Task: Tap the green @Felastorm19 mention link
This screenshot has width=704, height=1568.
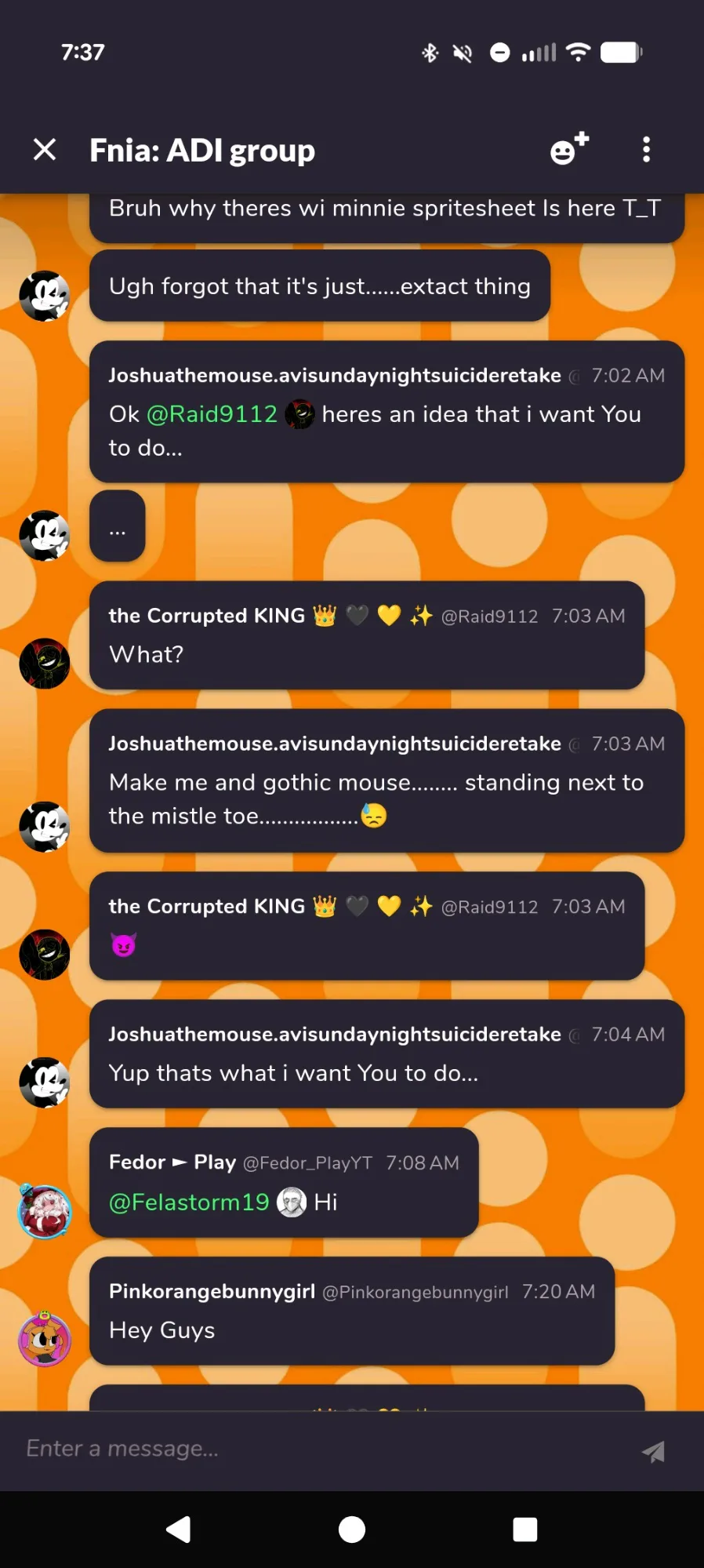Action: coord(189,1202)
